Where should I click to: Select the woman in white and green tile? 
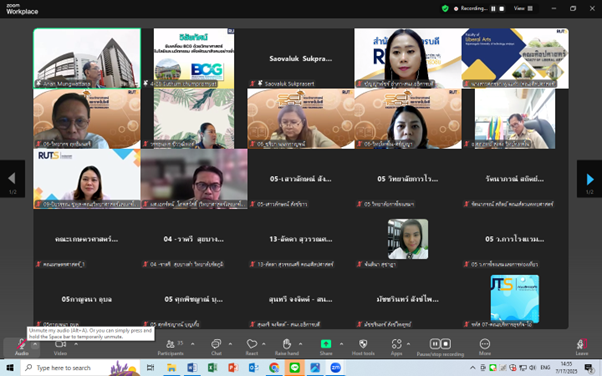(x=408, y=239)
